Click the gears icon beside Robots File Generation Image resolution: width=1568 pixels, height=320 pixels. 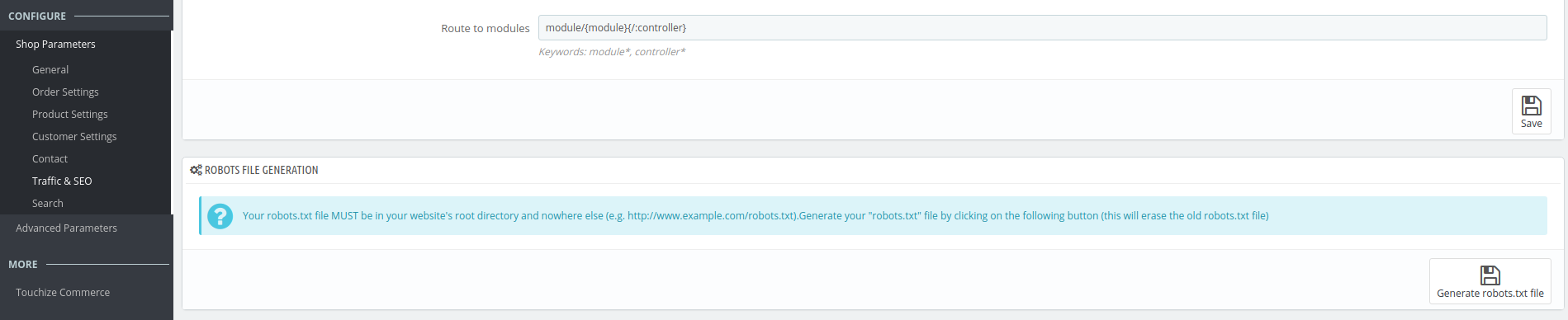pyautogui.click(x=196, y=170)
